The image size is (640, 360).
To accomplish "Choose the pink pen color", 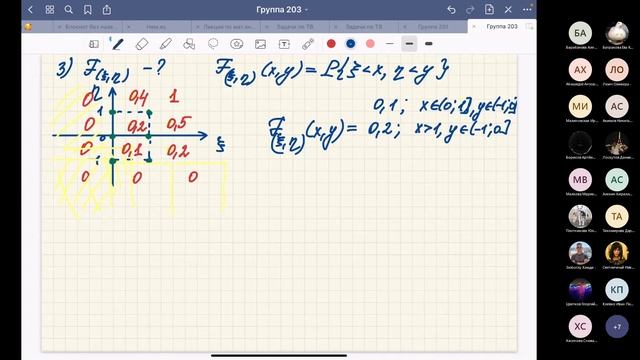I will coord(370,44).
